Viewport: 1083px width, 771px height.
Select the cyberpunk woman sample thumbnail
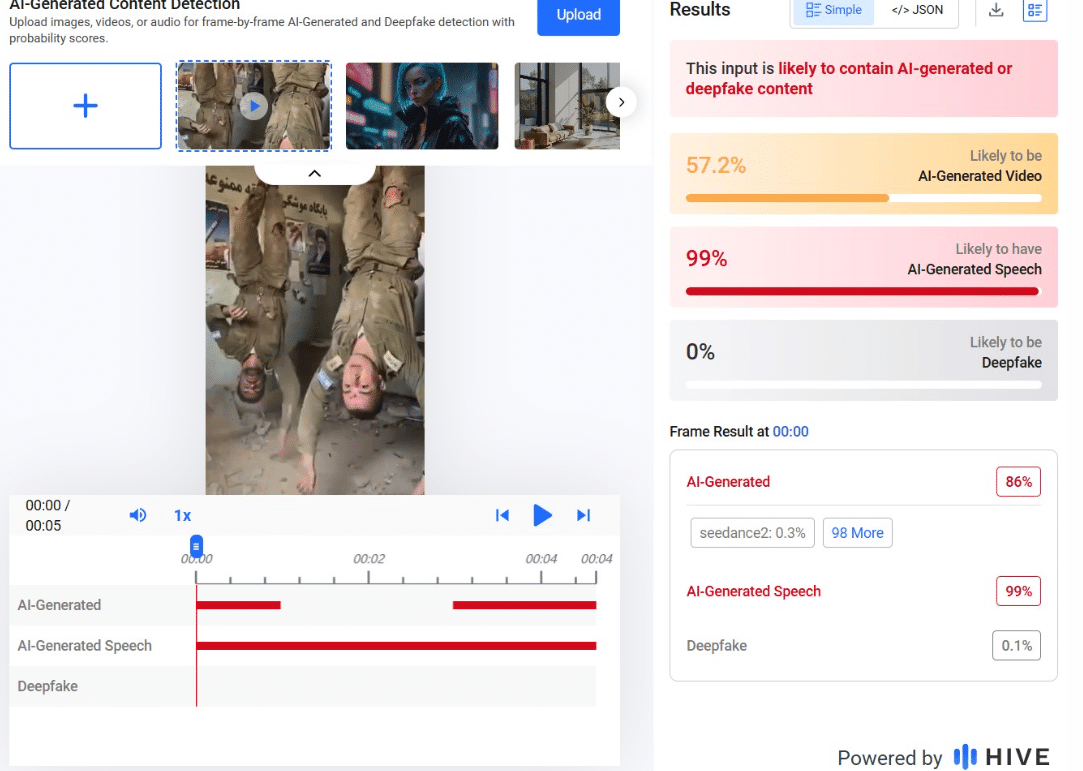(x=422, y=106)
